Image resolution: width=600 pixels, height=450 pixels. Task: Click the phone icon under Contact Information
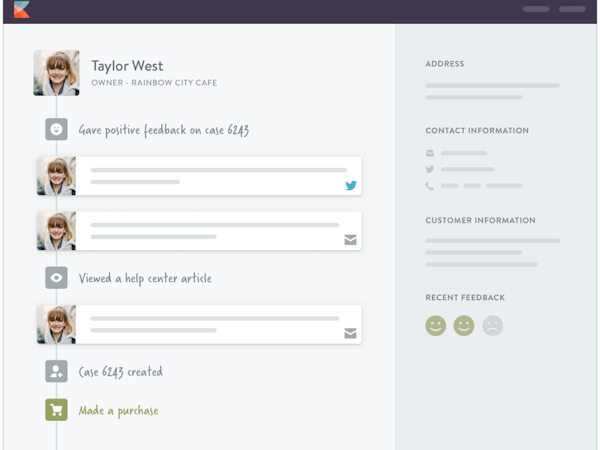(x=430, y=186)
